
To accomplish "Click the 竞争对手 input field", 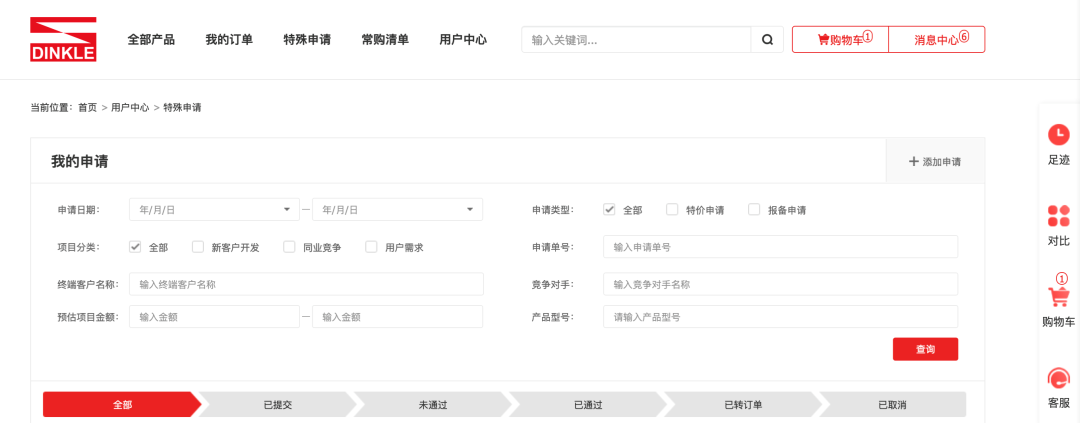I will [x=780, y=284].
